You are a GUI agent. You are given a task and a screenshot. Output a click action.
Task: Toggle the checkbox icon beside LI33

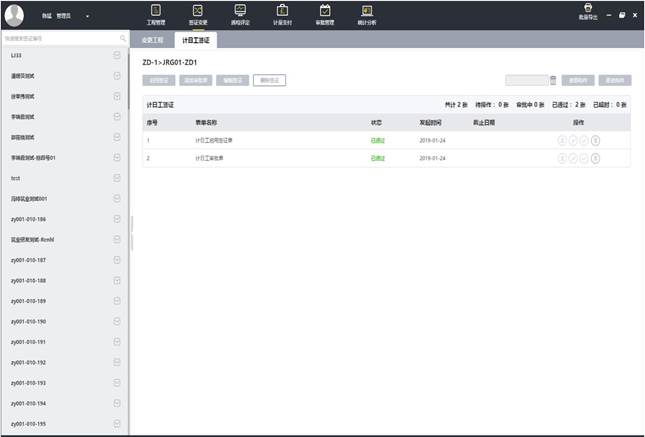click(x=117, y=54)
